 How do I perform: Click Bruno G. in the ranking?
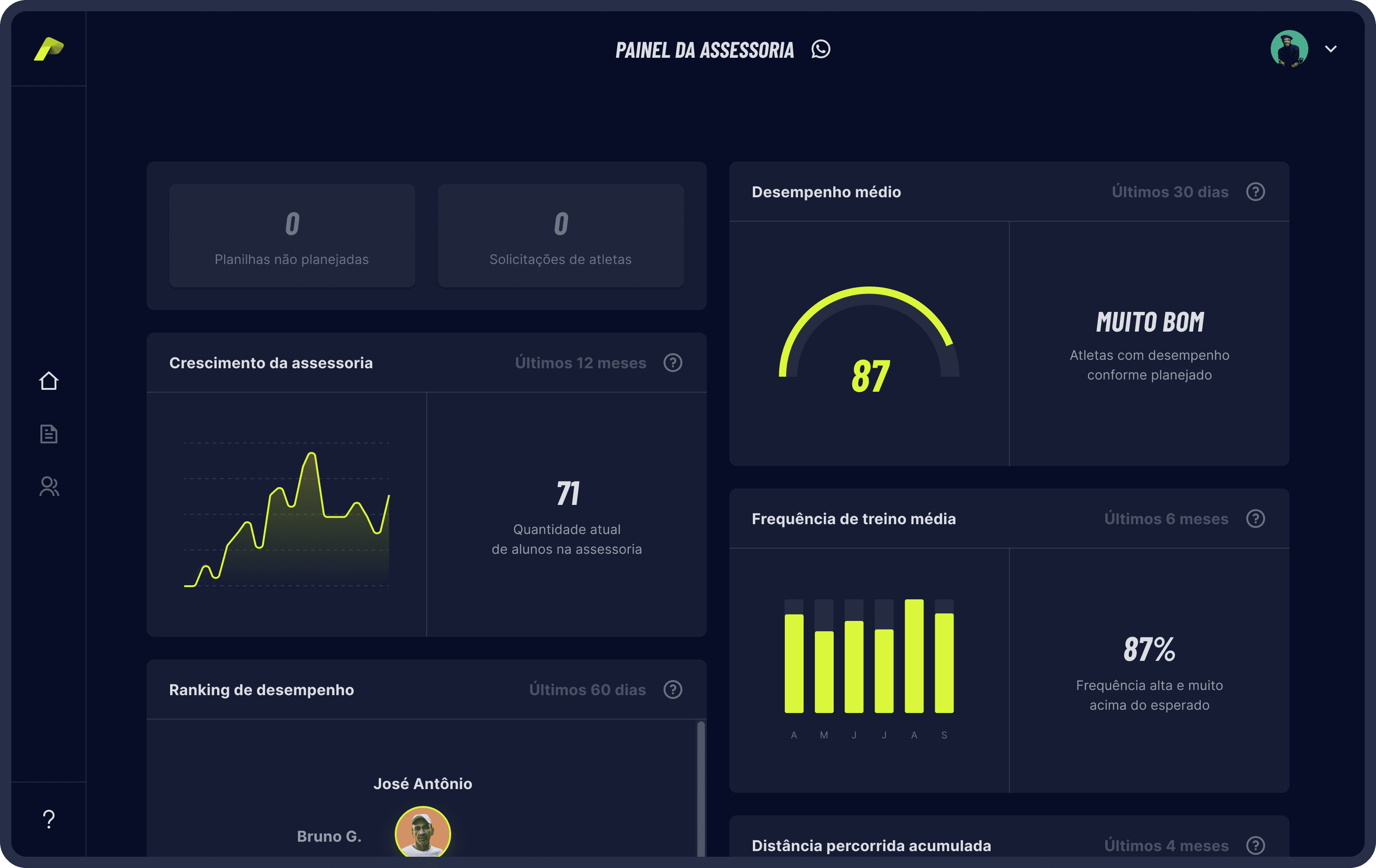point(328,837)
